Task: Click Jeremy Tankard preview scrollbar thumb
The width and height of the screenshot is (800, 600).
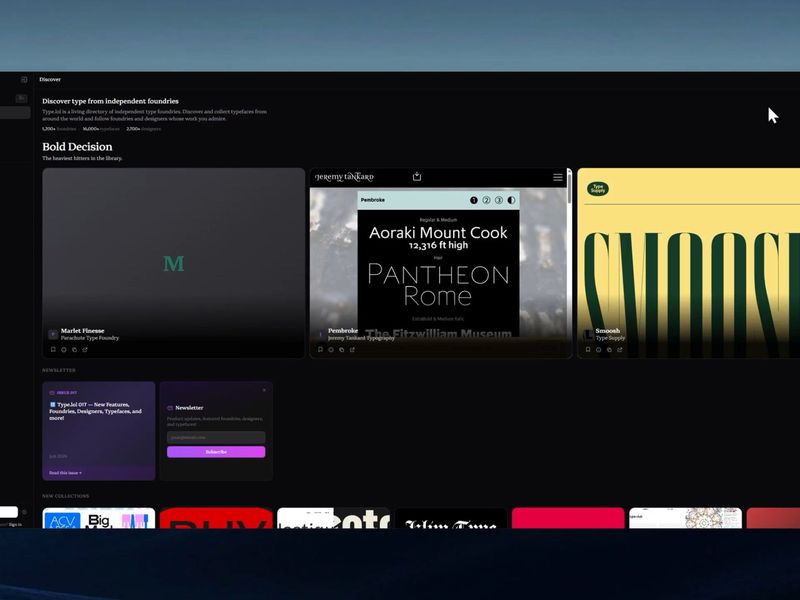Action: click(x=569, y=187)
